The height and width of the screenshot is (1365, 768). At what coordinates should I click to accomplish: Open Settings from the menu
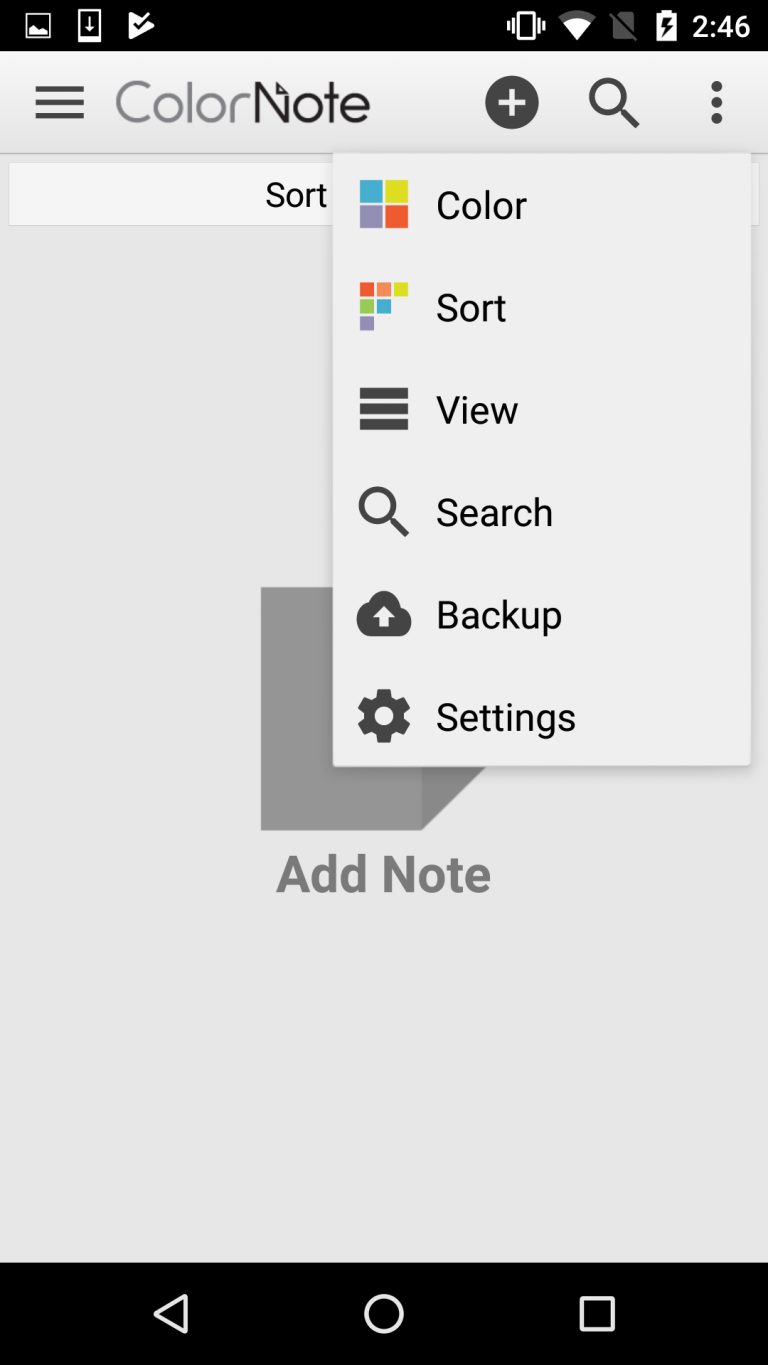pyautogui.click(x=506, y=717)
